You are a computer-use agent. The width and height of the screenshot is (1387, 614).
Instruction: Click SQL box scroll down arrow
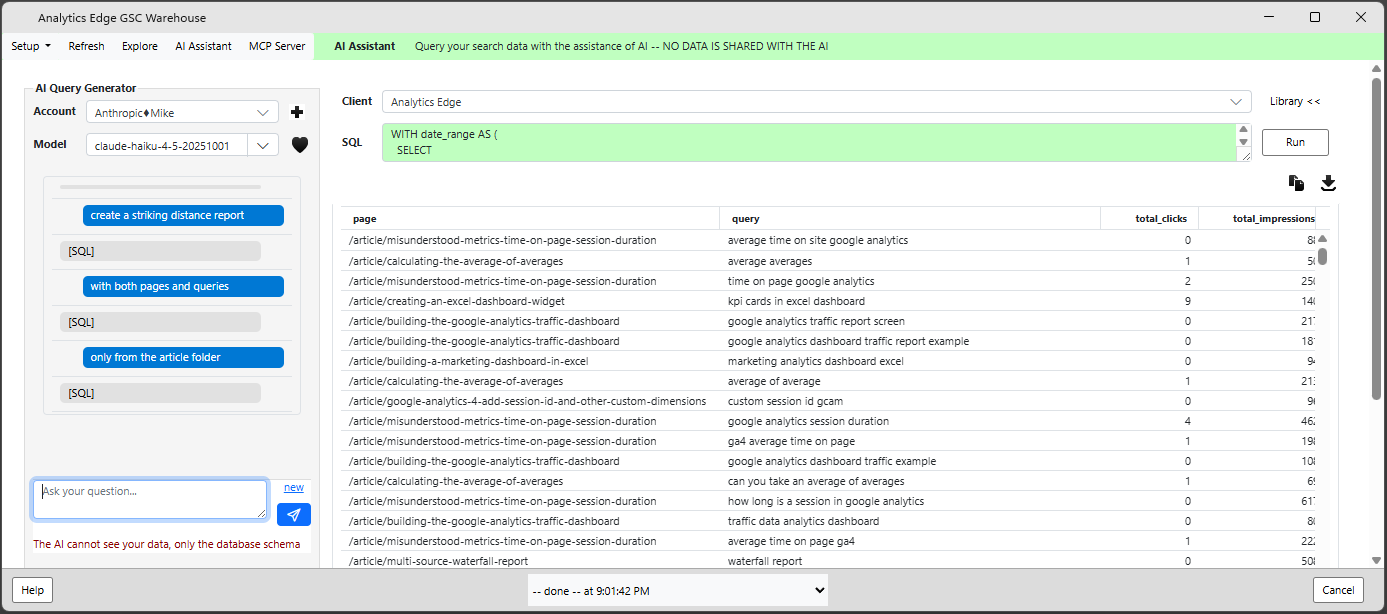pyautogui.click(x=1244, y=142)
